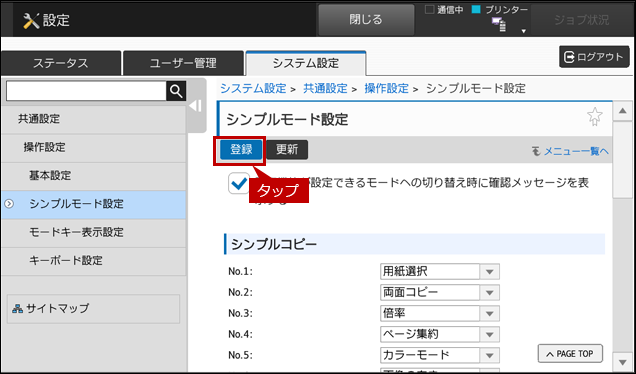
Task: Open 操作設定 in the sidebar
Action: [94, 148]
